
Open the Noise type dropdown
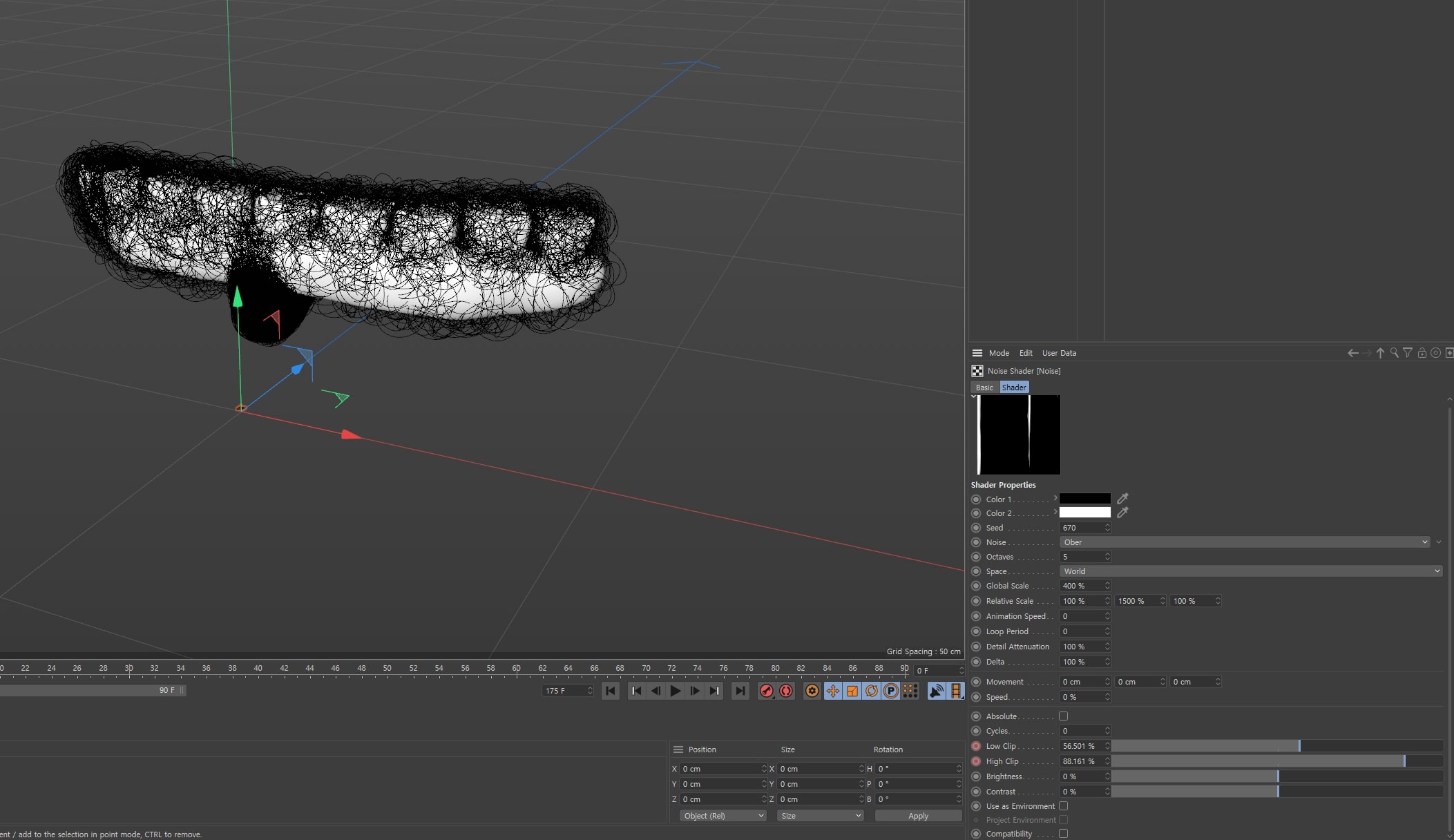pyautogui.click(x=1245, y=542)
